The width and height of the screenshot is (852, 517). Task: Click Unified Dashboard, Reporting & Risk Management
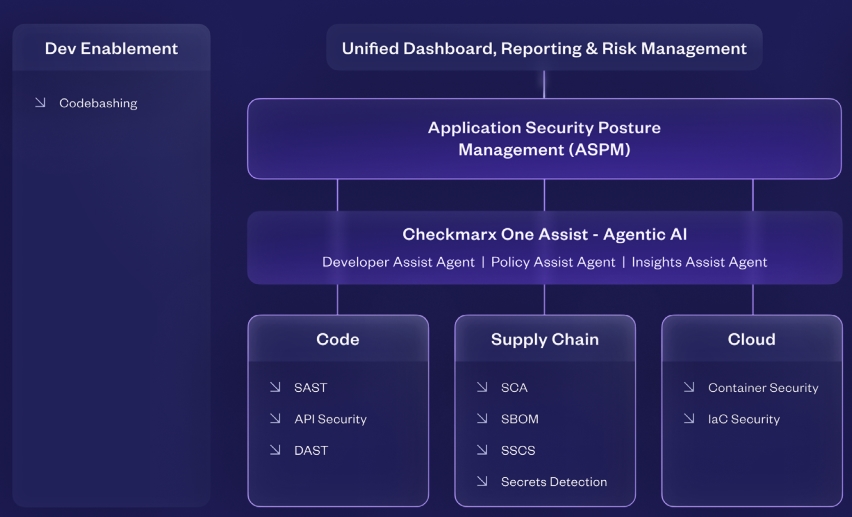tap(544, 48)
